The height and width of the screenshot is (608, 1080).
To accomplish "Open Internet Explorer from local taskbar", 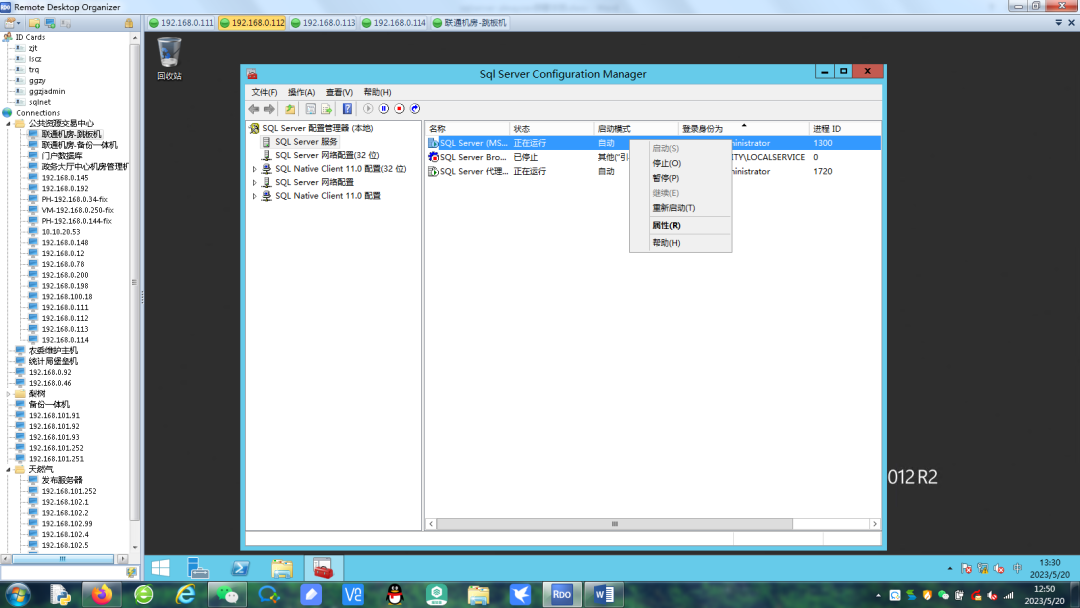I will (185, 594).
